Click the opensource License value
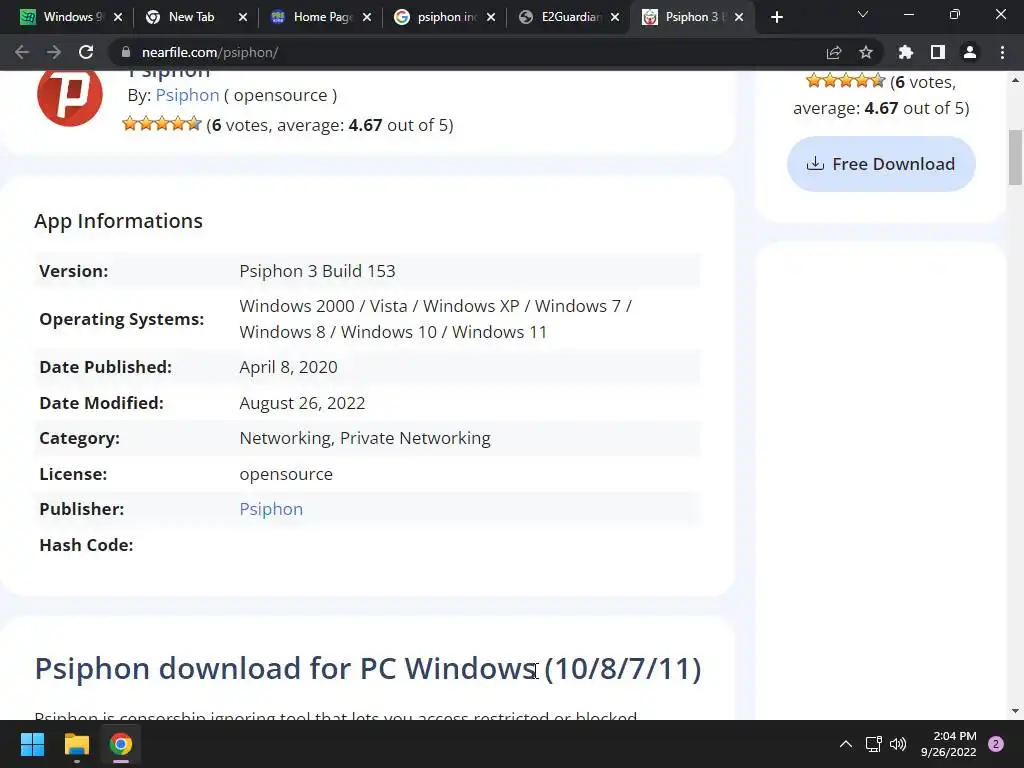Viewport: 1024px width, 768px height. tap(286, 474)
